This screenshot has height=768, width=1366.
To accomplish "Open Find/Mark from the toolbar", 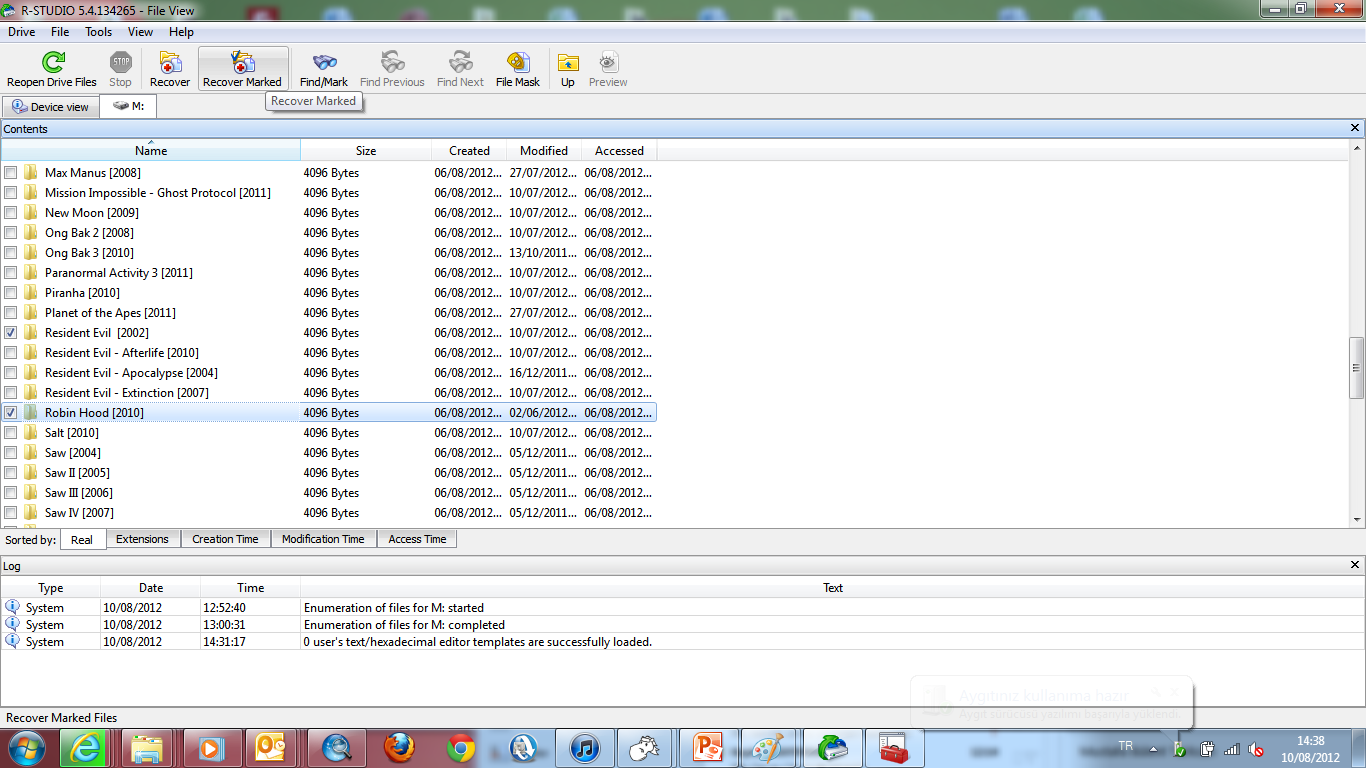I will click(324, 63).
